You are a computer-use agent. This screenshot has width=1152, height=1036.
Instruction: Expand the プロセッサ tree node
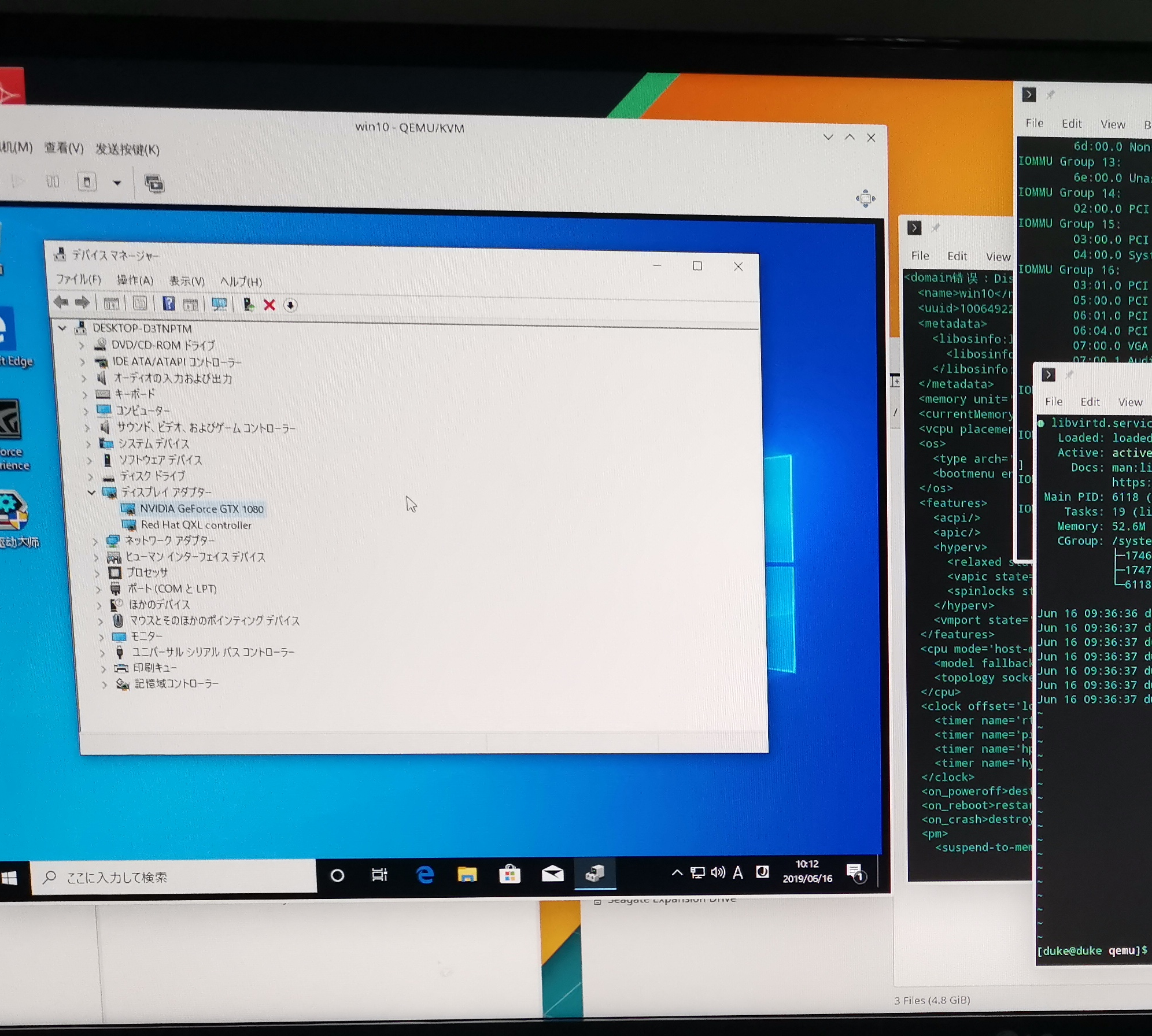point(98,573)
